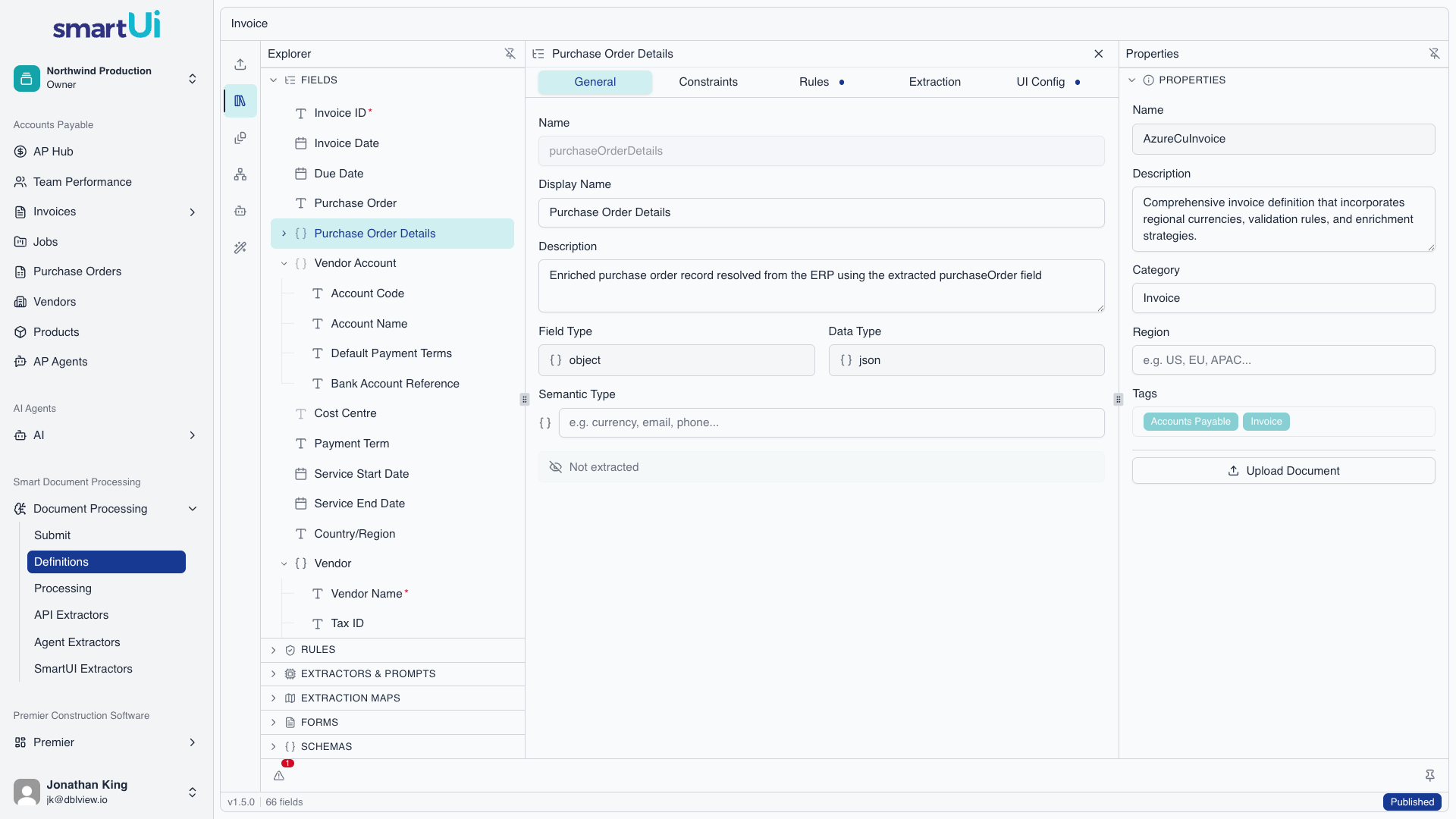This screenshot has height=819, width=1456.
Task: Pin the bottom problems bar
Action: click(1429, 775)
